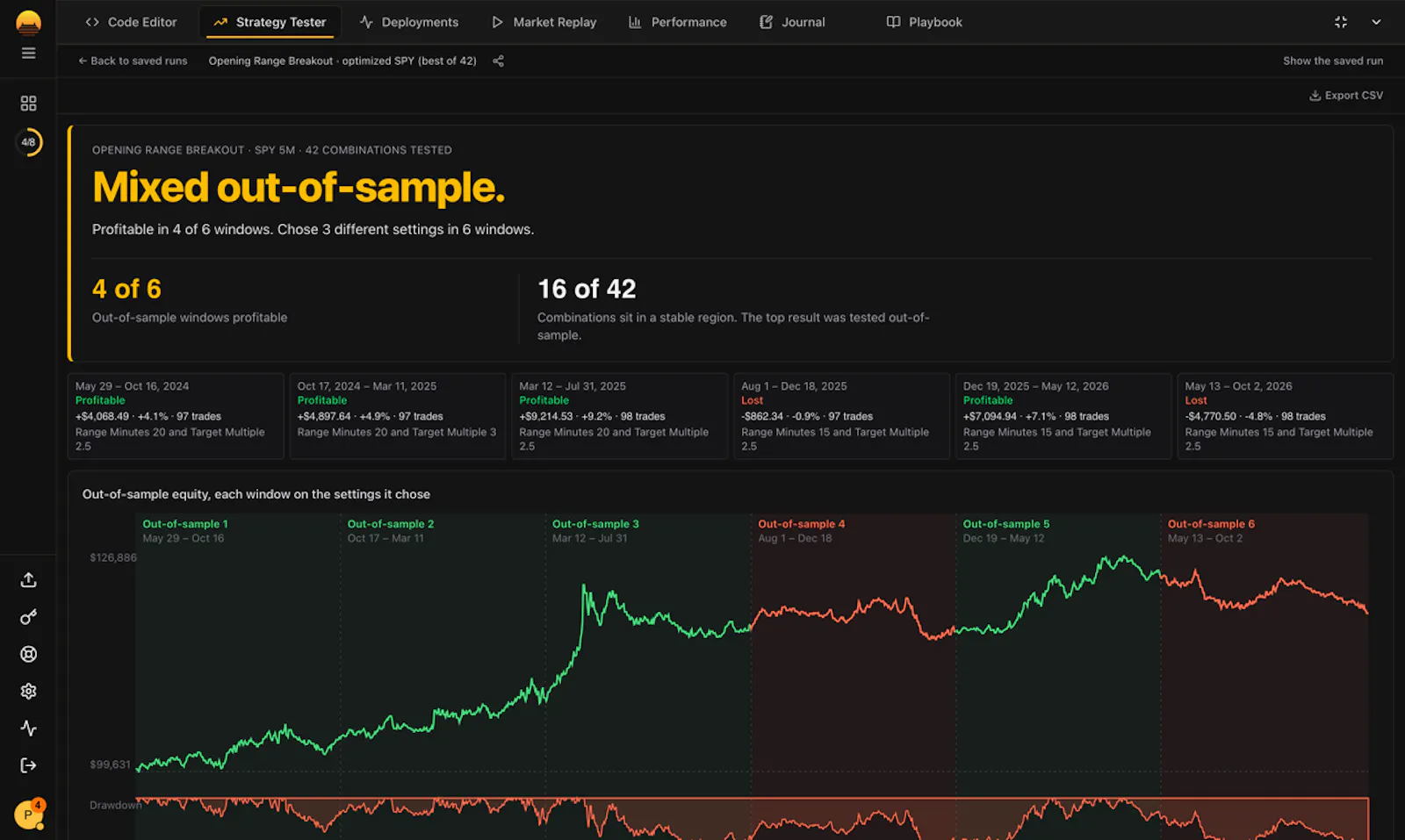This screenshot has width=1405, height=840.
Task: Go to the Performance tab
Action: coord(678,22)
